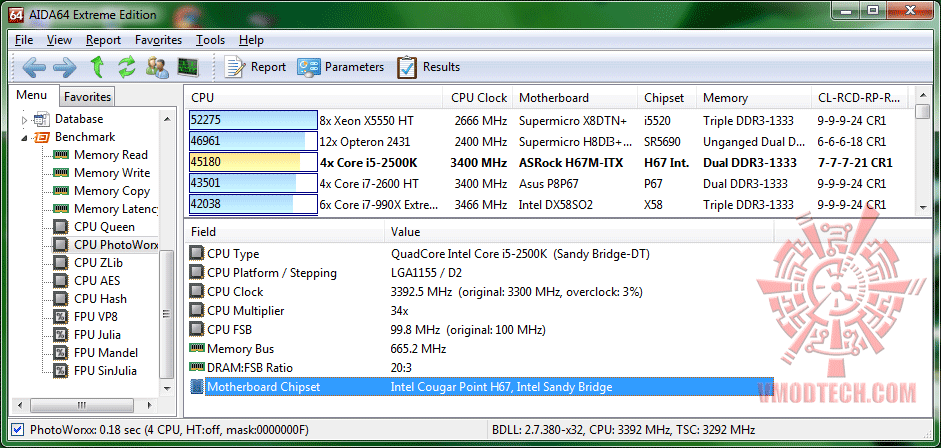941x448 pixels.
Task: Select the CPU FSB field row
Action: point(479,330)
